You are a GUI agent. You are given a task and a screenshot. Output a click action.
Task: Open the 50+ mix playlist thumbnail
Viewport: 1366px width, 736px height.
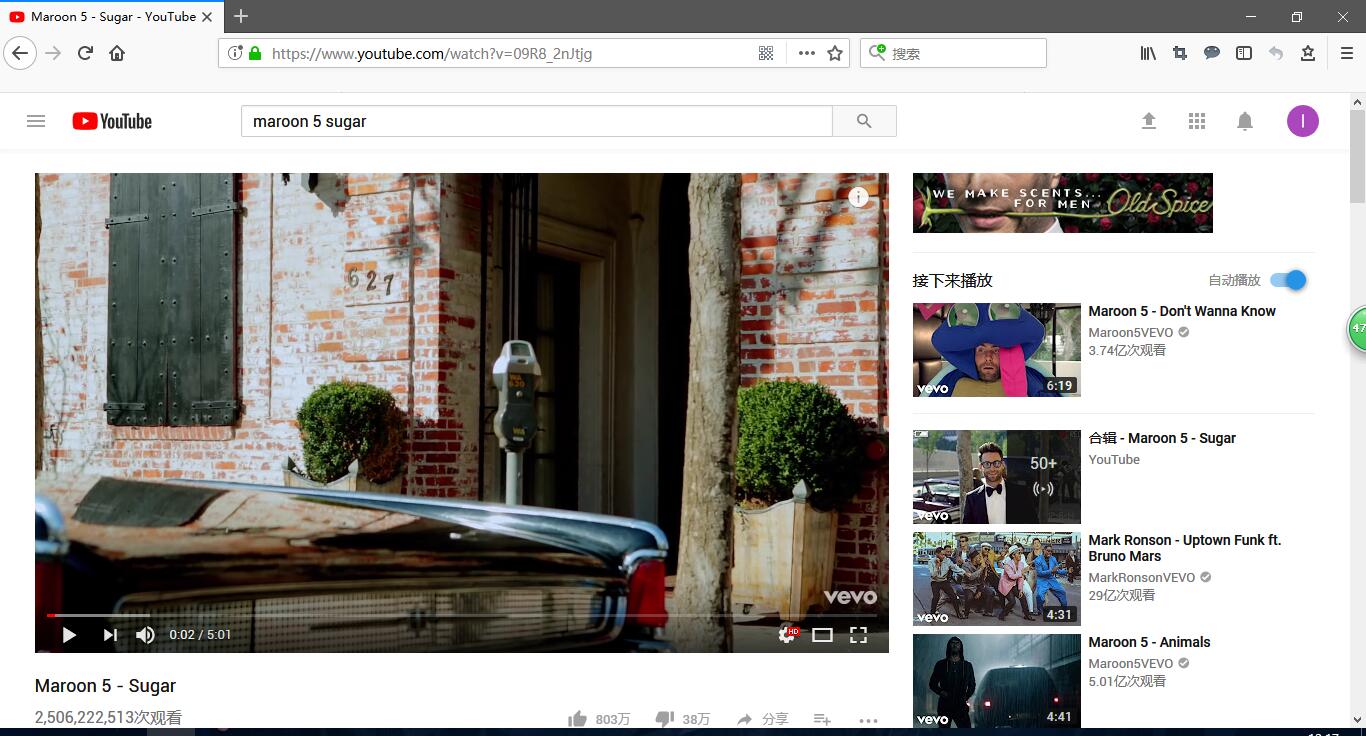coord(997,477)
